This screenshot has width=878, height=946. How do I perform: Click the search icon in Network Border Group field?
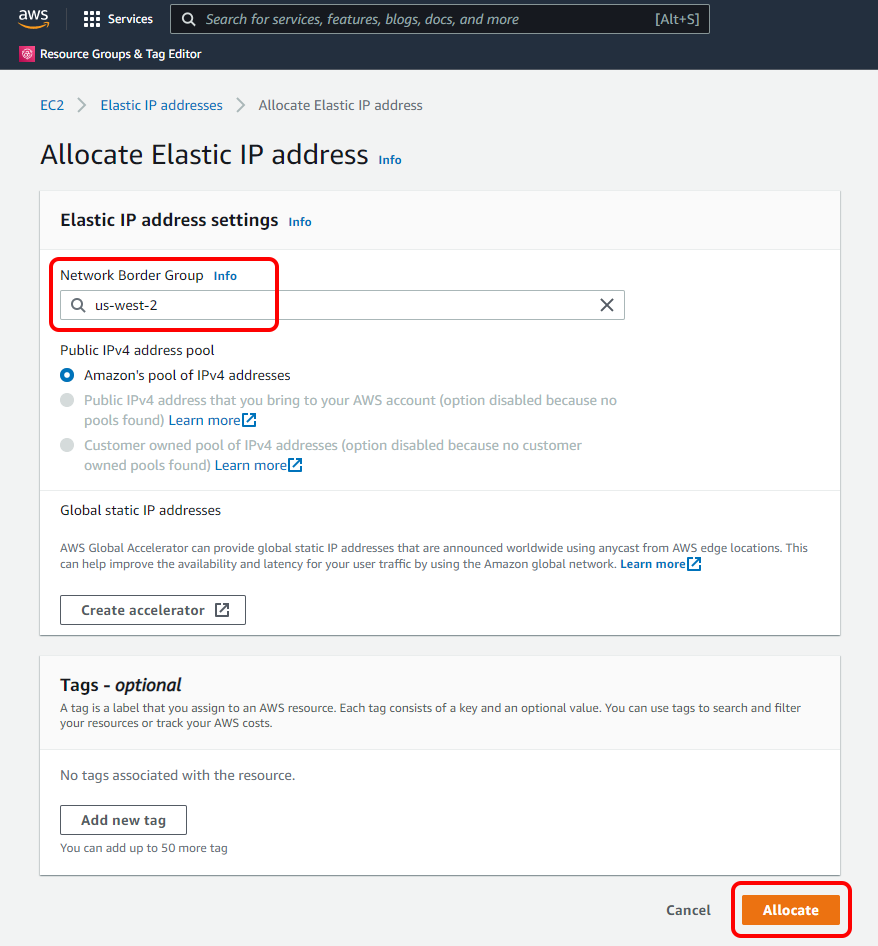tap(78, 305)
